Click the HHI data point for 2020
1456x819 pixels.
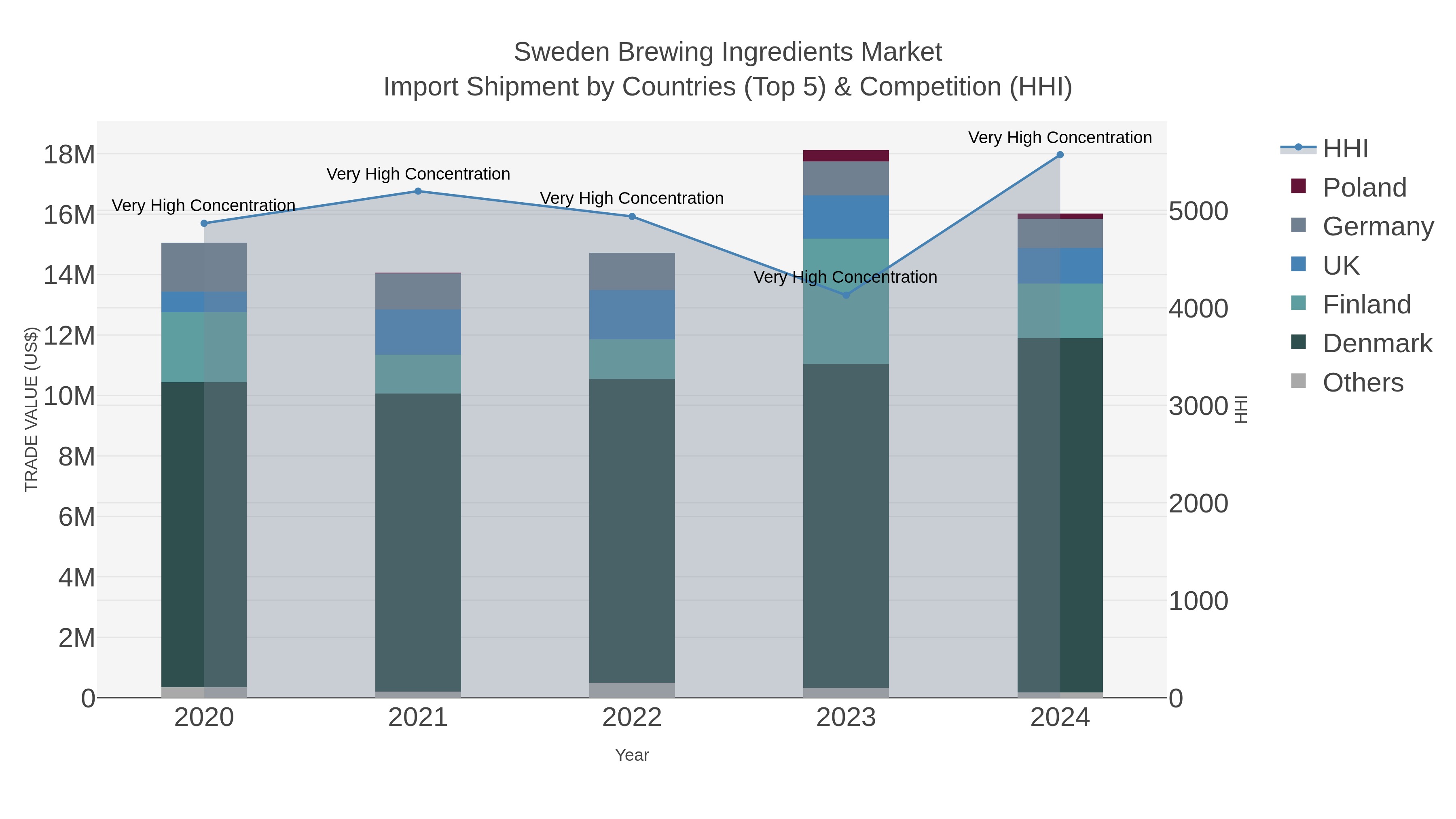(204, 223)
